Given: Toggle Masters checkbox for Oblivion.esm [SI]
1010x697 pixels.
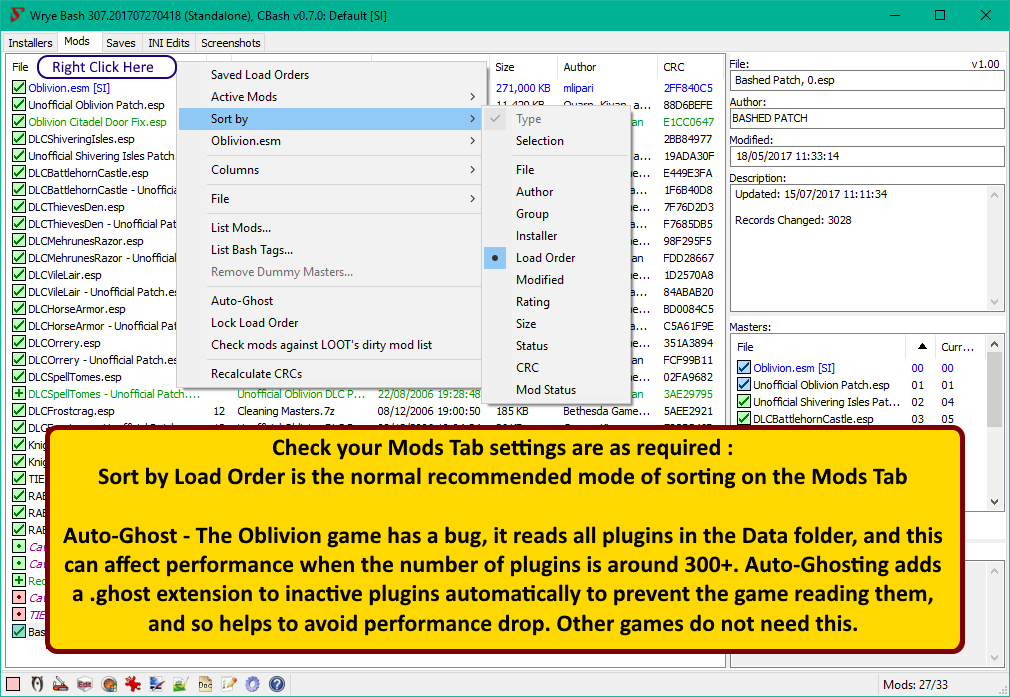Looking at the screenshot, I should pyautogui.click(x=744, y=367).
